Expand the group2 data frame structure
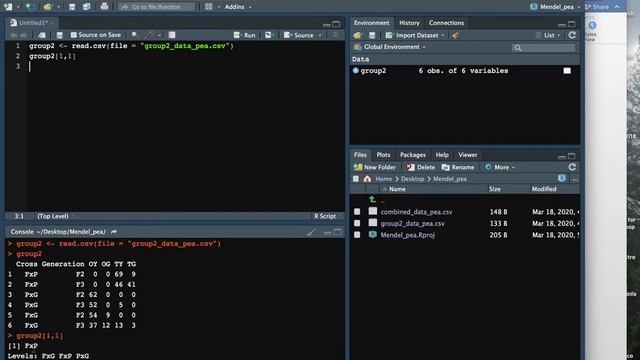The height and width of the screenshot is (360, 640). (x=356, y=71)
